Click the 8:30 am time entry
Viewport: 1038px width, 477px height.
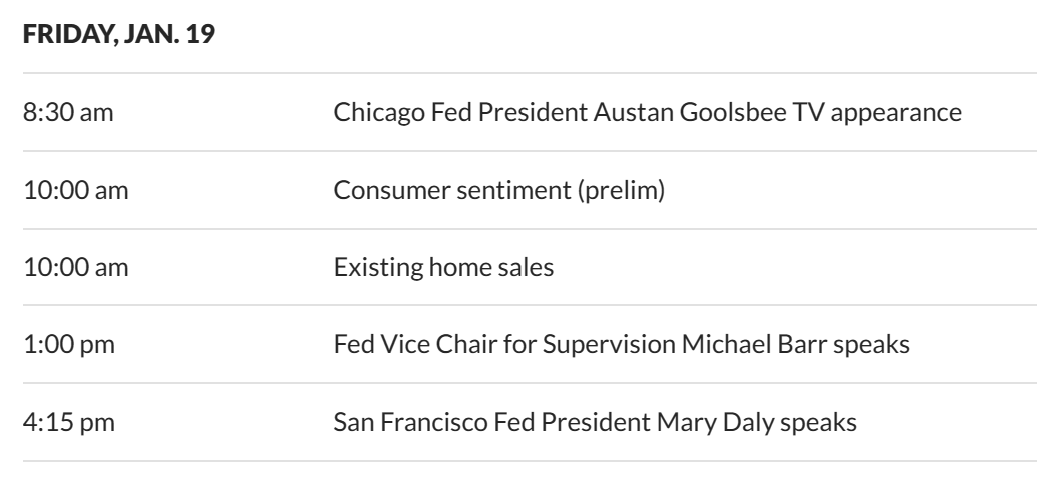68,112
